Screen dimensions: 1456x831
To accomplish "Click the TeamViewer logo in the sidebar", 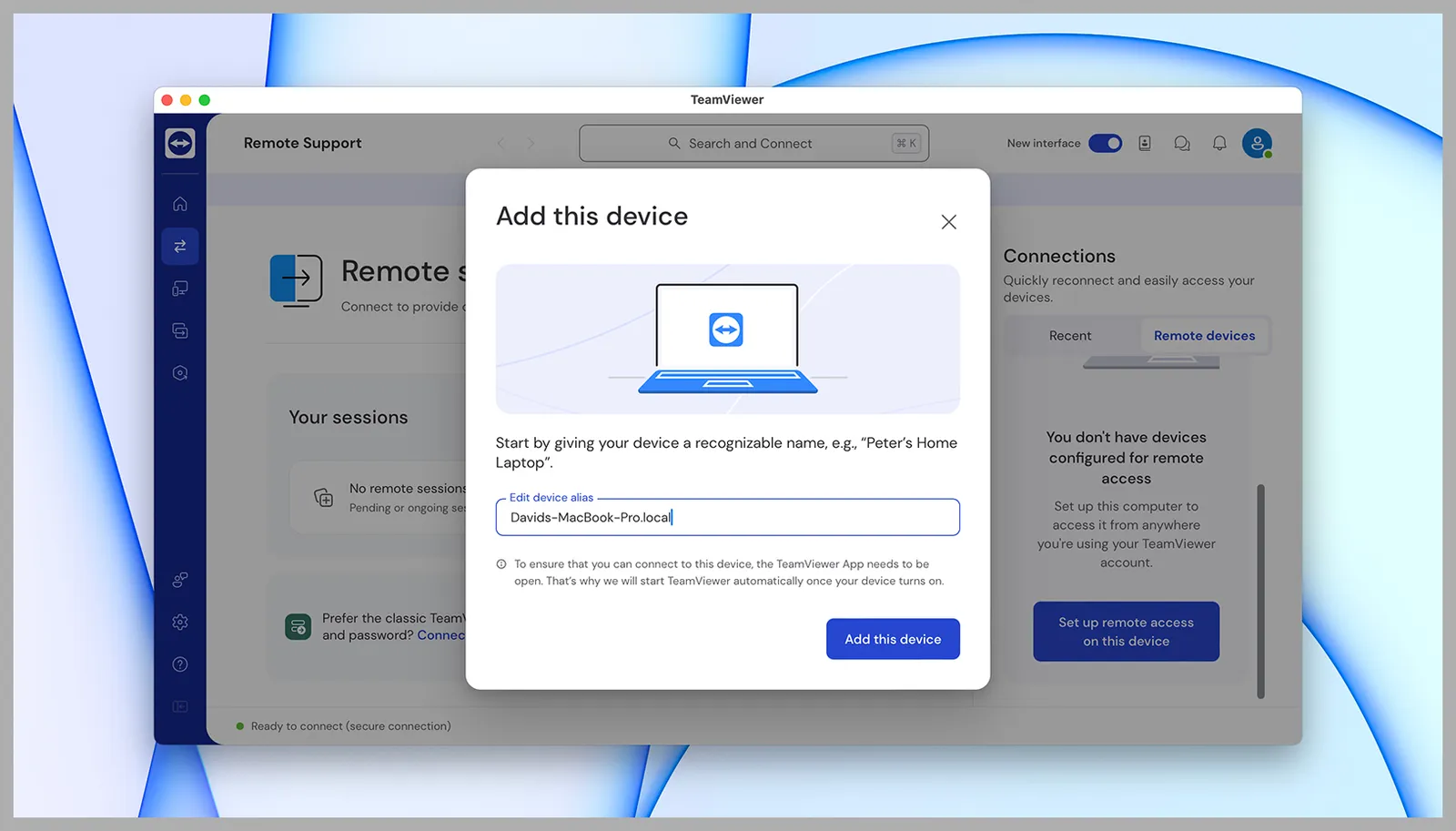I will 179,144.
